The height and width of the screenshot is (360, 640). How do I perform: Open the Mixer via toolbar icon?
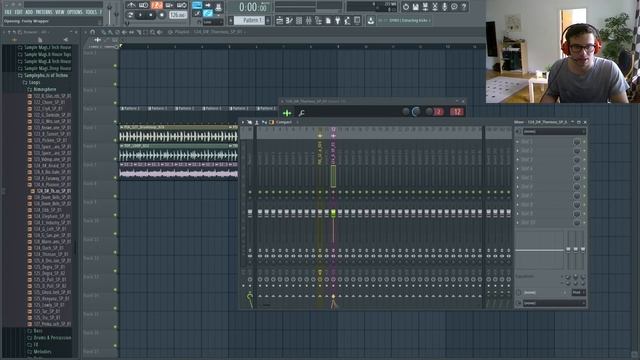309,20
